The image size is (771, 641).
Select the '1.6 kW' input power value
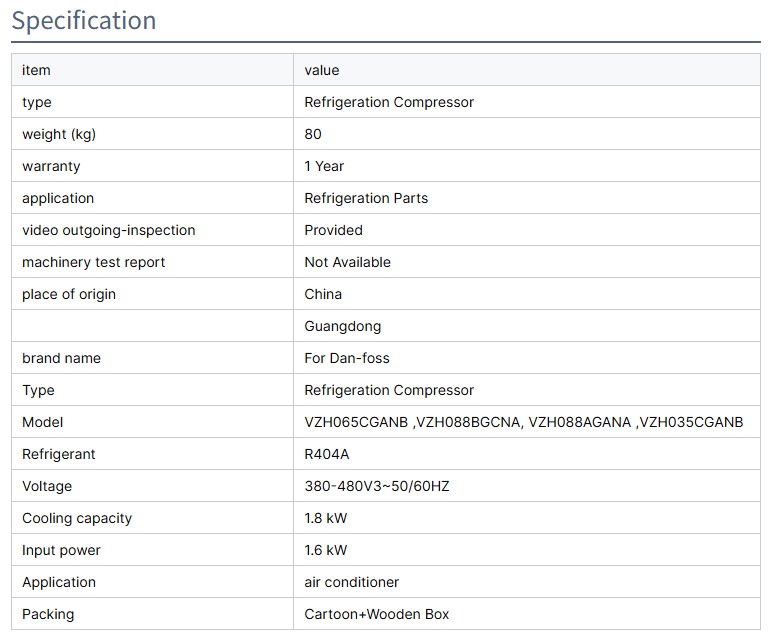click(326, 550)
